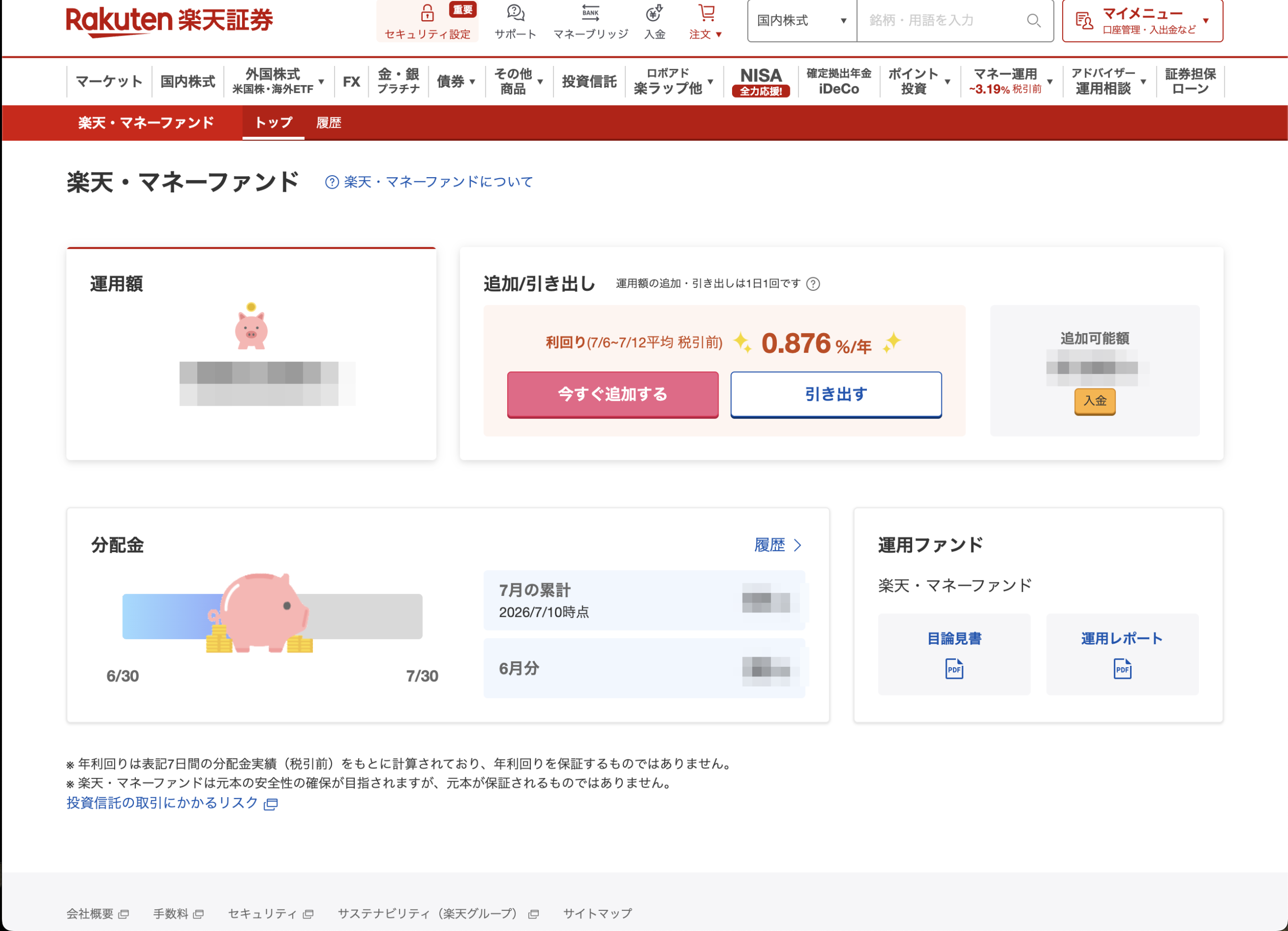Image resolution: width=1288 pixels, height=931 pixels.
Task: Click the piggy bank in 運用額 card
Action: click(x=251, y=327)
